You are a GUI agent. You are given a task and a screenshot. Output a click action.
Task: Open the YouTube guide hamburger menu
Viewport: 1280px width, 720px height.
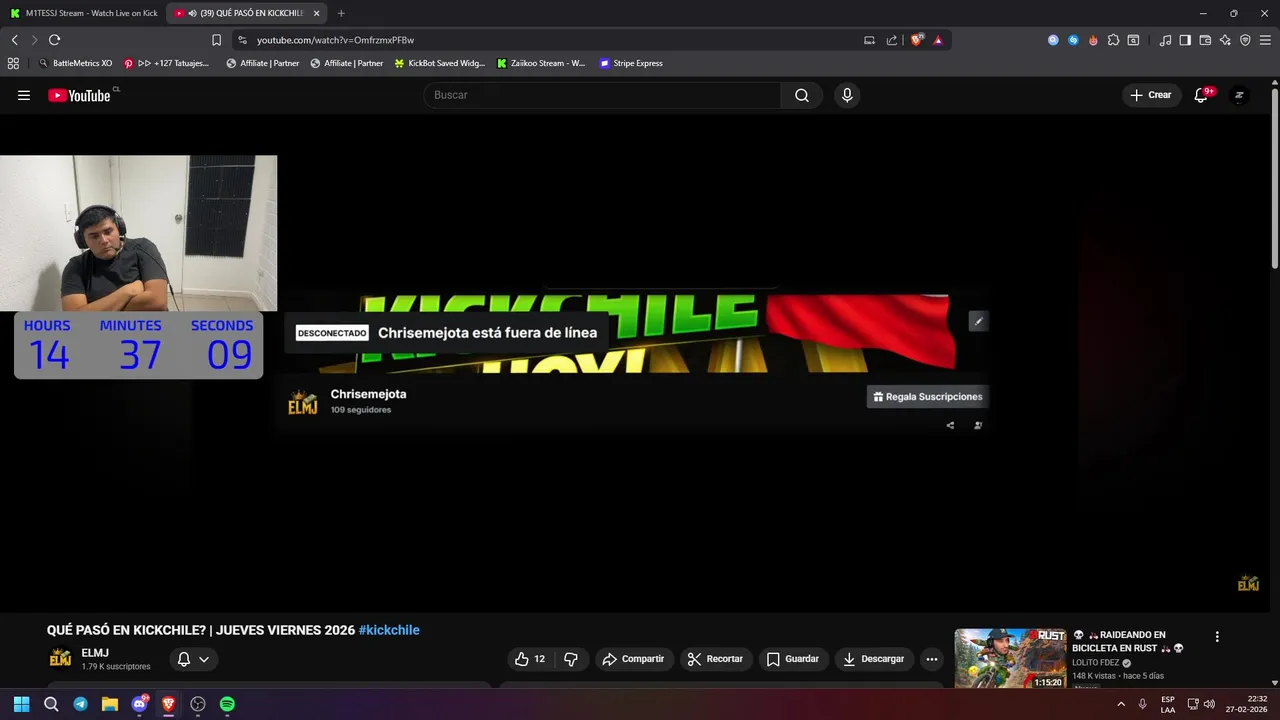[24, 95]
